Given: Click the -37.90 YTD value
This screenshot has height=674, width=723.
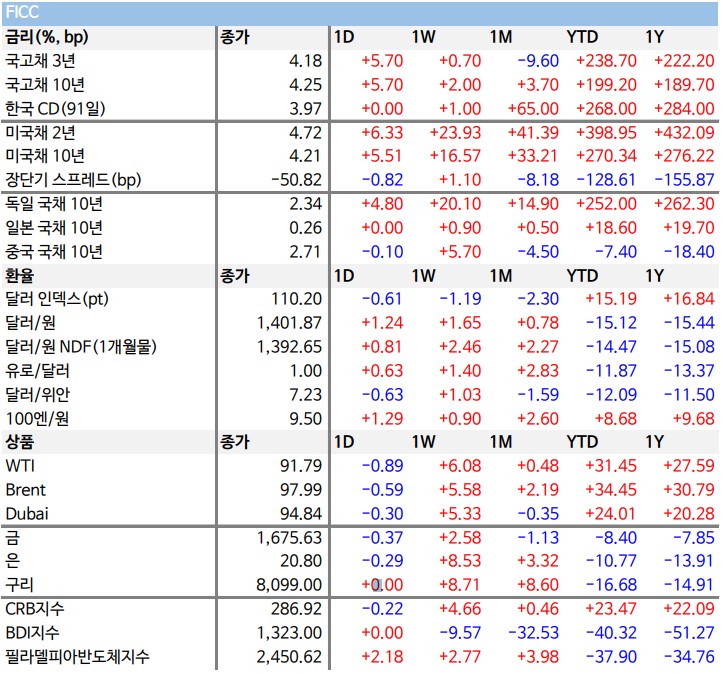Looking at the screenshot, I should [611, 656].
